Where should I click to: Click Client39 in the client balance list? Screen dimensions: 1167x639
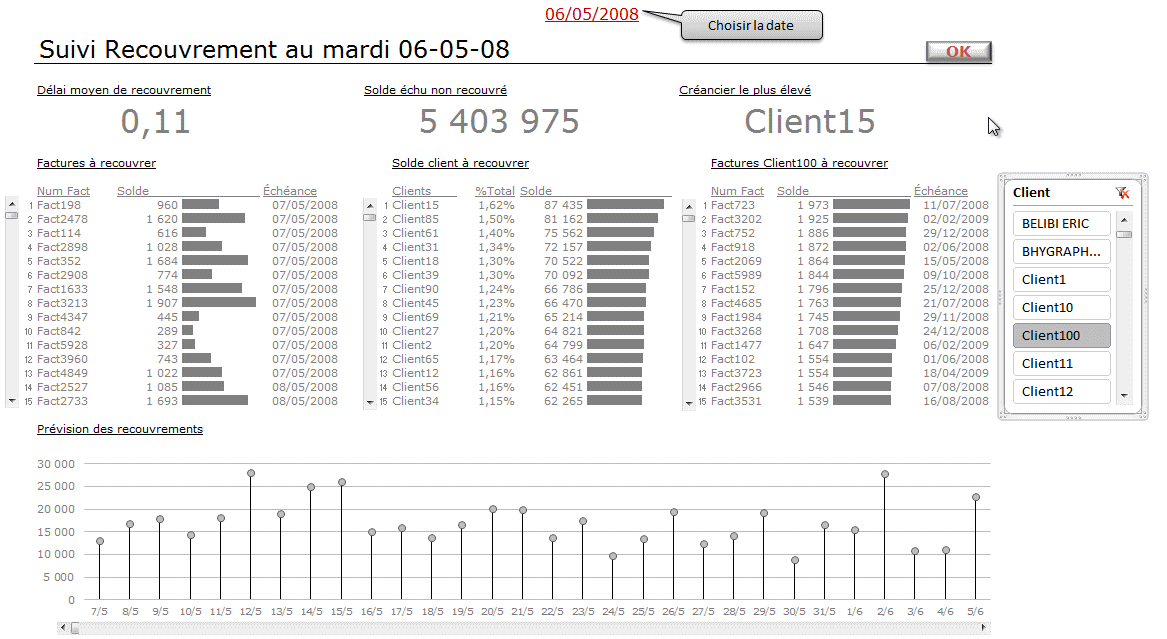415,275
